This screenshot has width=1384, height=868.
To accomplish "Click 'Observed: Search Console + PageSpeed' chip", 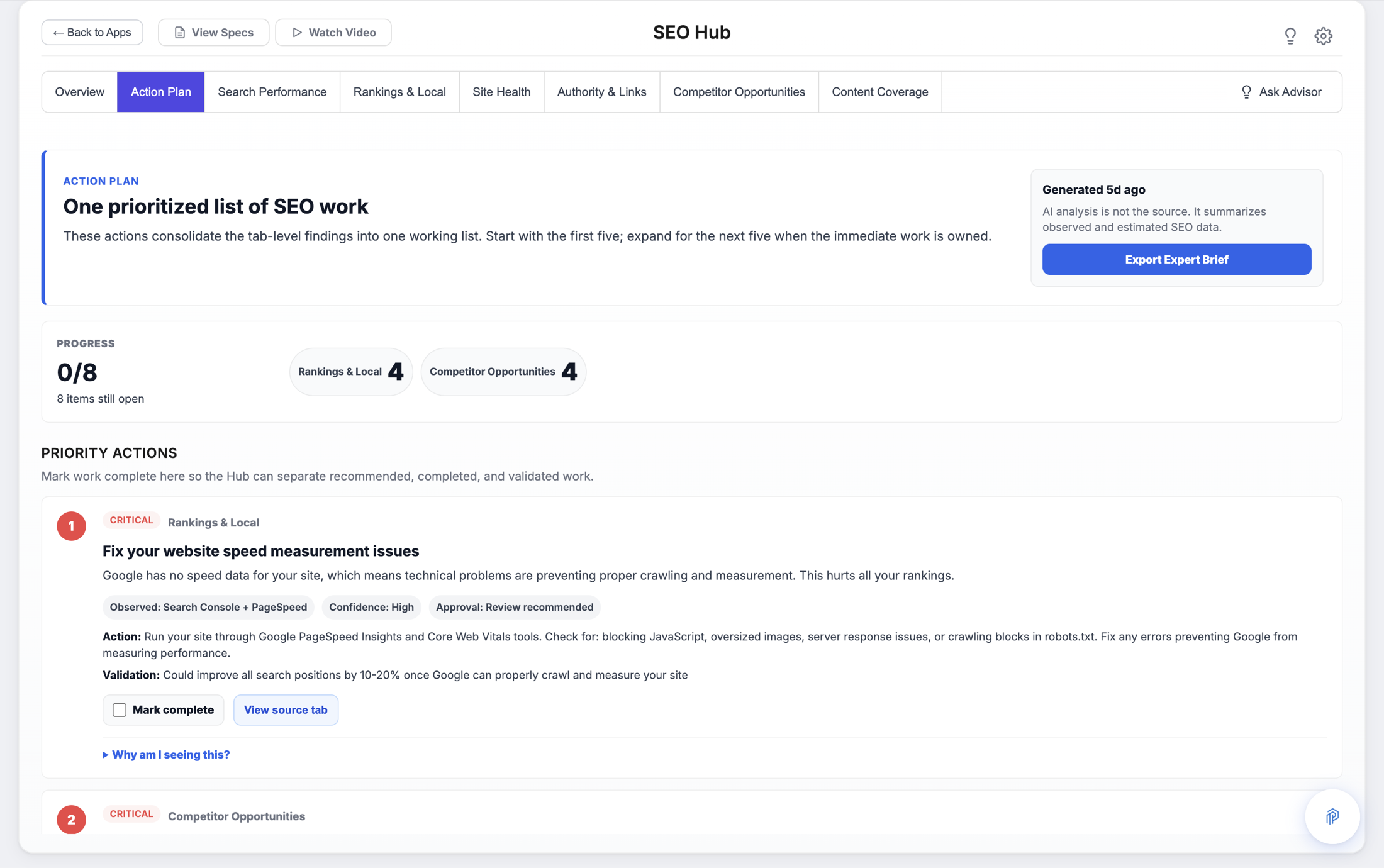I will (208, 607).
